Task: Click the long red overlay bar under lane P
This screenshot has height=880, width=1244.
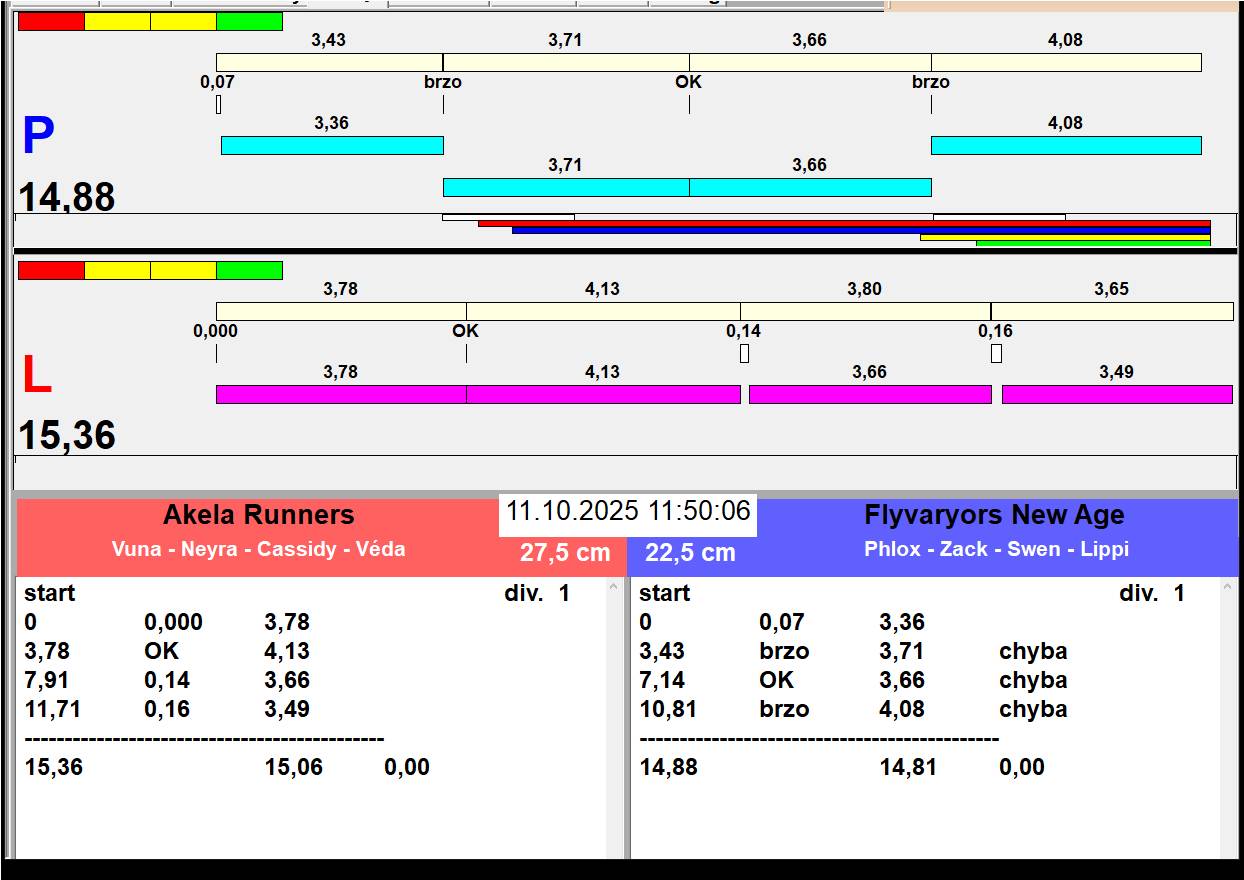Action: pos(844,224)
